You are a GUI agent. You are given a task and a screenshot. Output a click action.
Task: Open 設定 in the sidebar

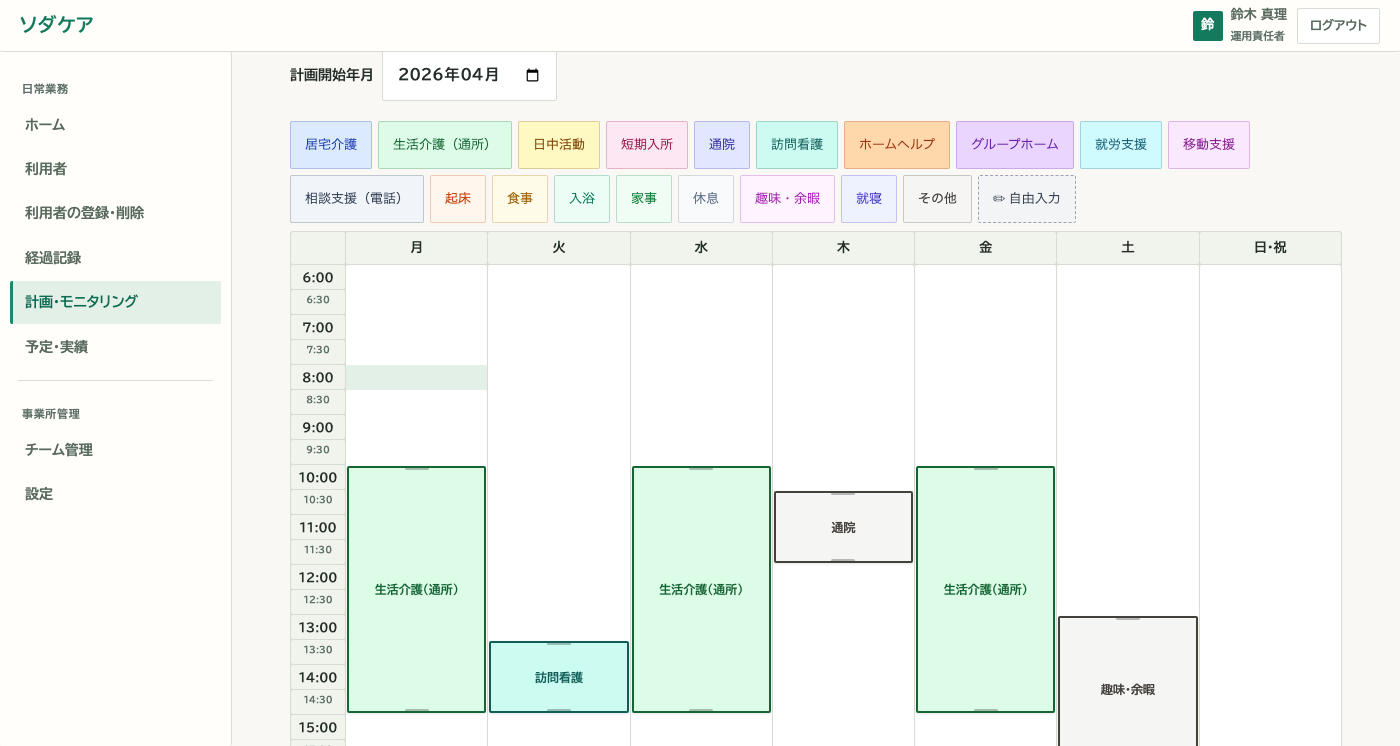115,494
